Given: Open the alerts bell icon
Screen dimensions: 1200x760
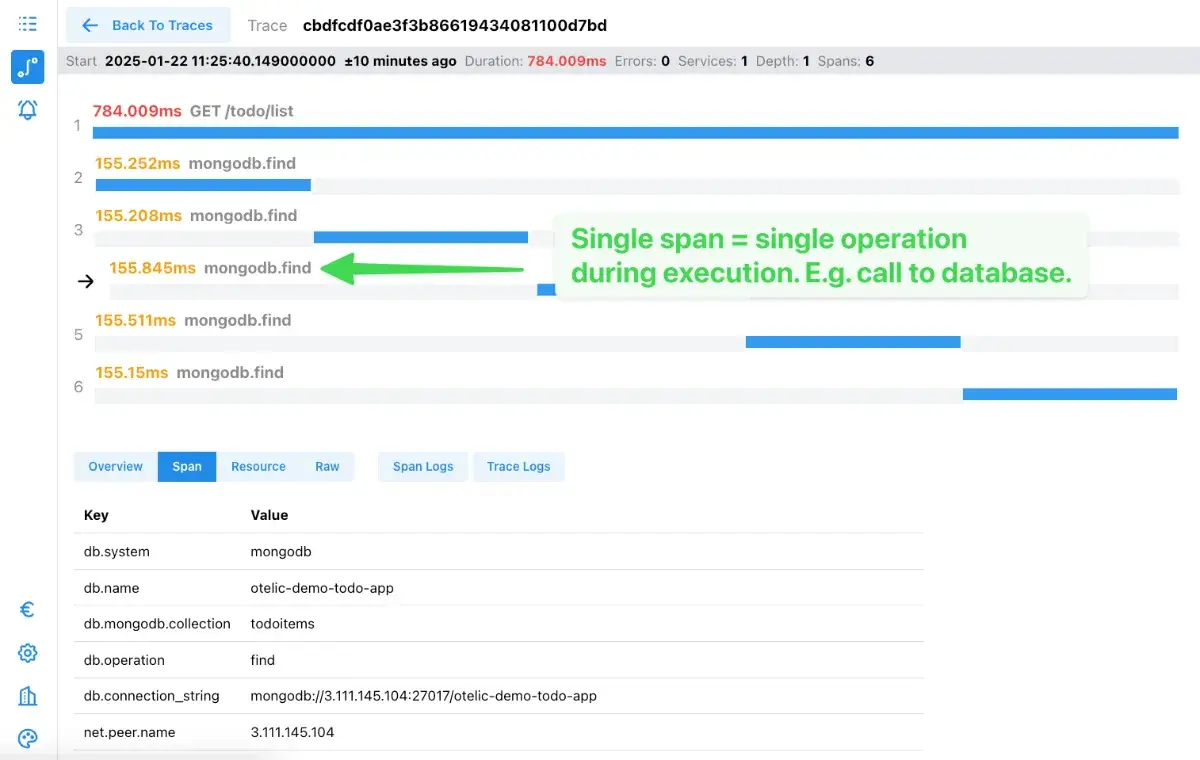Looking at the screenshot, I should 28,110.
